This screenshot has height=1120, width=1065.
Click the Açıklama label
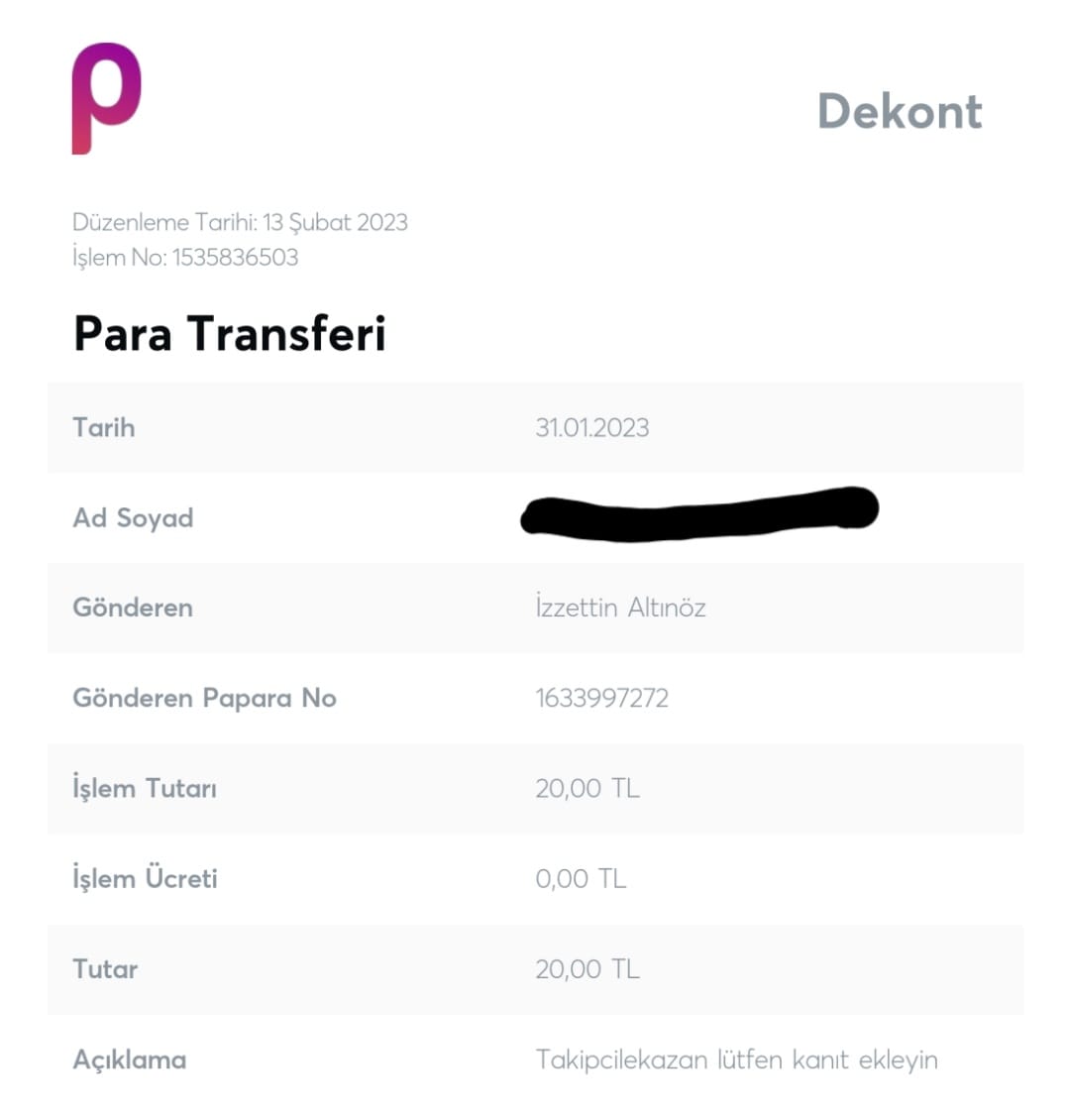point(130,1060)
